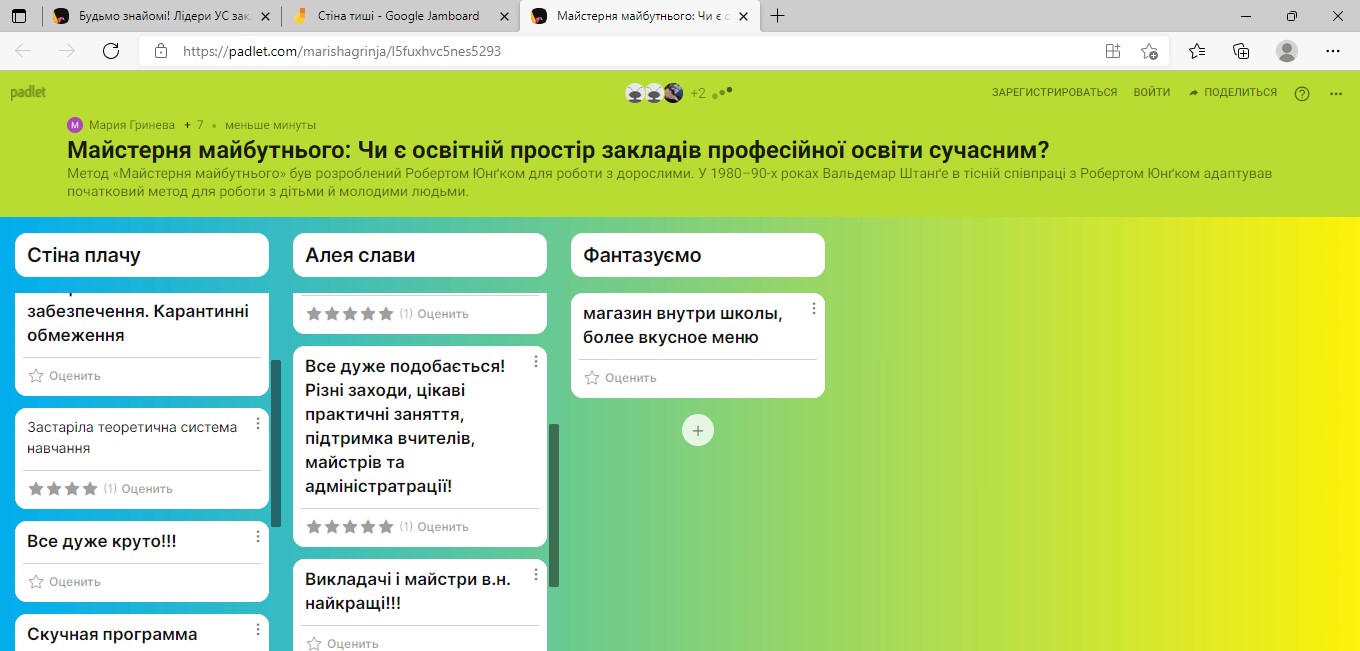Image resolution: width=1360 pixels, height=651 pixels.
Task: Open options menu on 'Все дуже подобається' post
Action: tap(536, 361)
